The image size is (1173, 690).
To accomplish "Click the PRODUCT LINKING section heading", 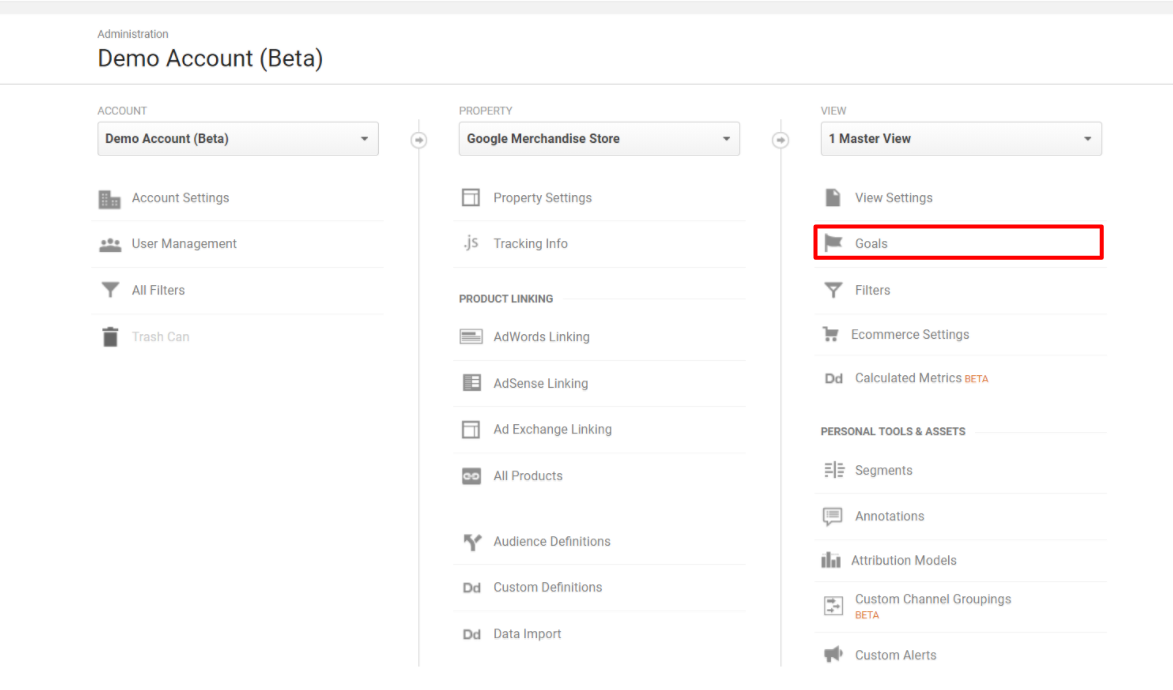I will coord(506,299).
